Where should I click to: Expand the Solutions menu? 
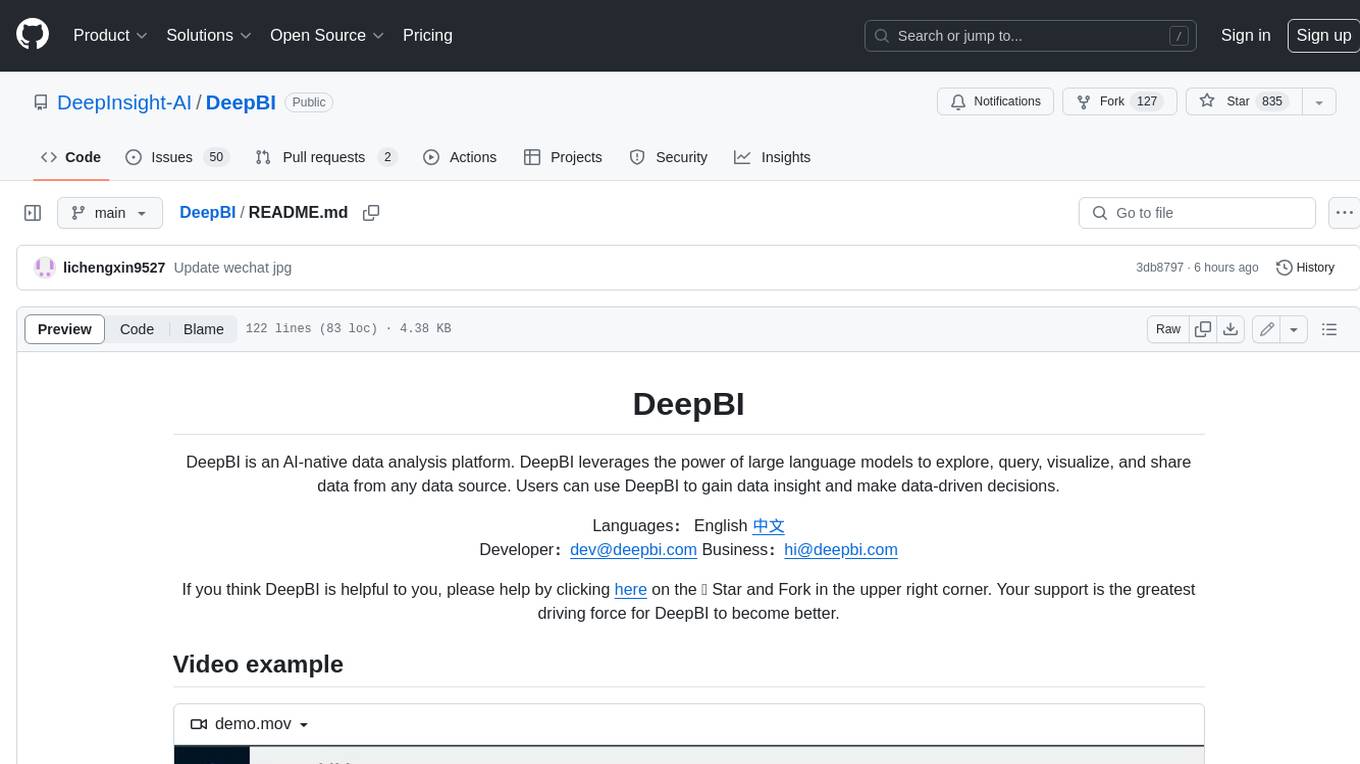[209, 35]
